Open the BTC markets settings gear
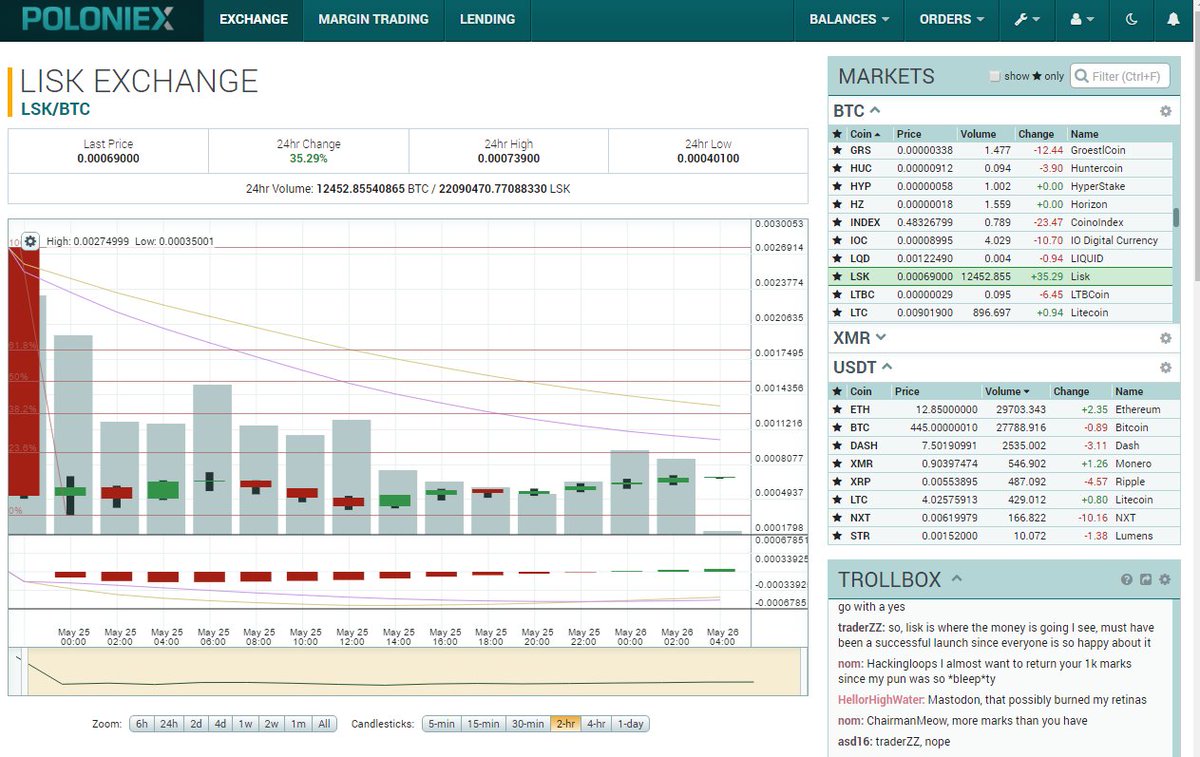 click(1164, 110)
